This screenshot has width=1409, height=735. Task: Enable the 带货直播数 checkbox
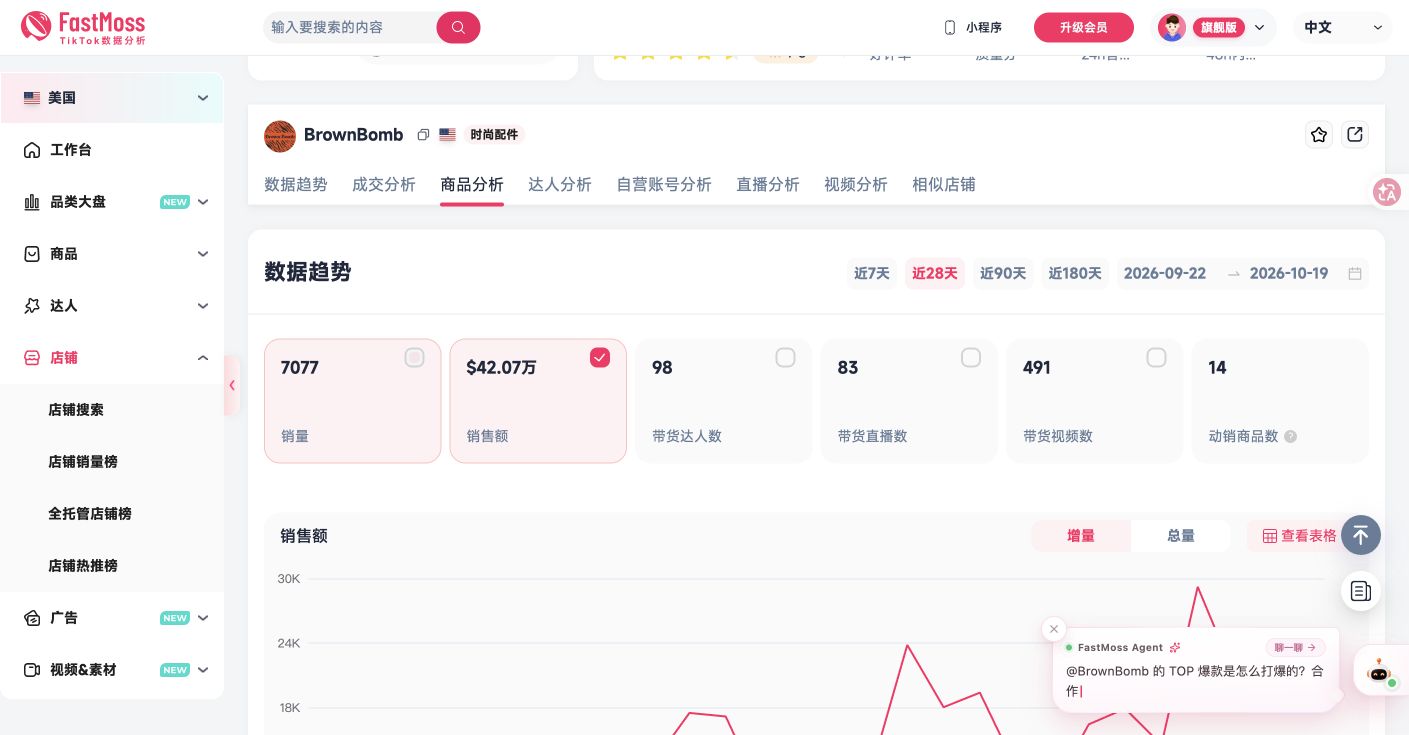(971, 358)
